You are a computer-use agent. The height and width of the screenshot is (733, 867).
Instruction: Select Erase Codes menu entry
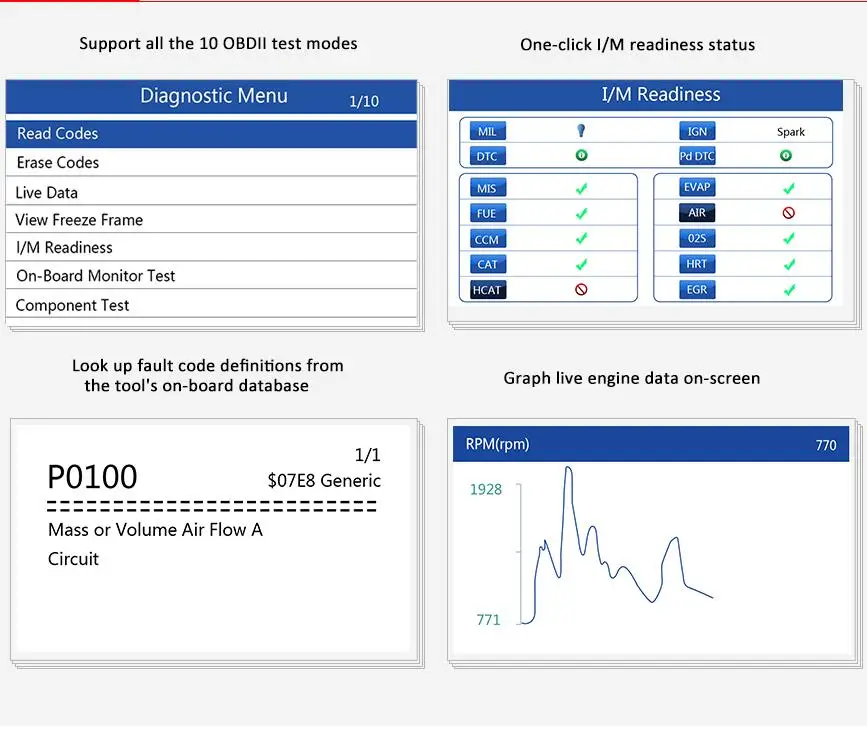(211, 163)
